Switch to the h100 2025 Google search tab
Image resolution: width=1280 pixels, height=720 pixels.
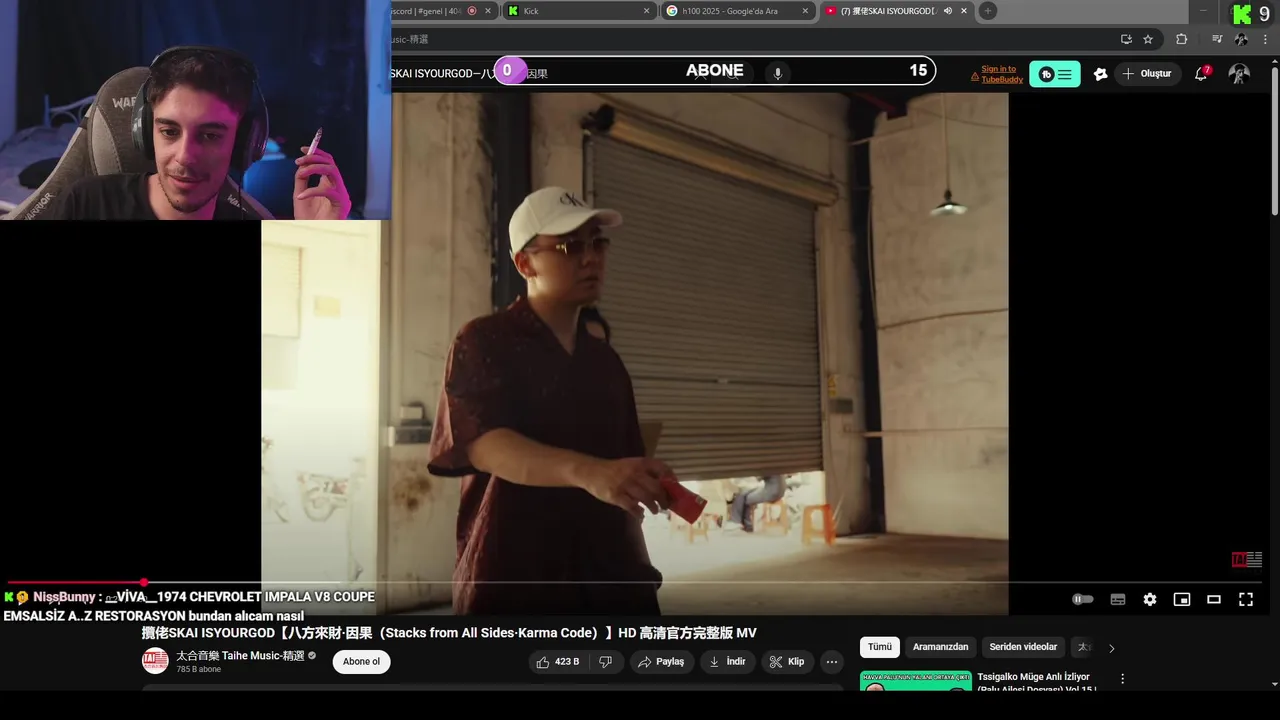coord(735,11)
